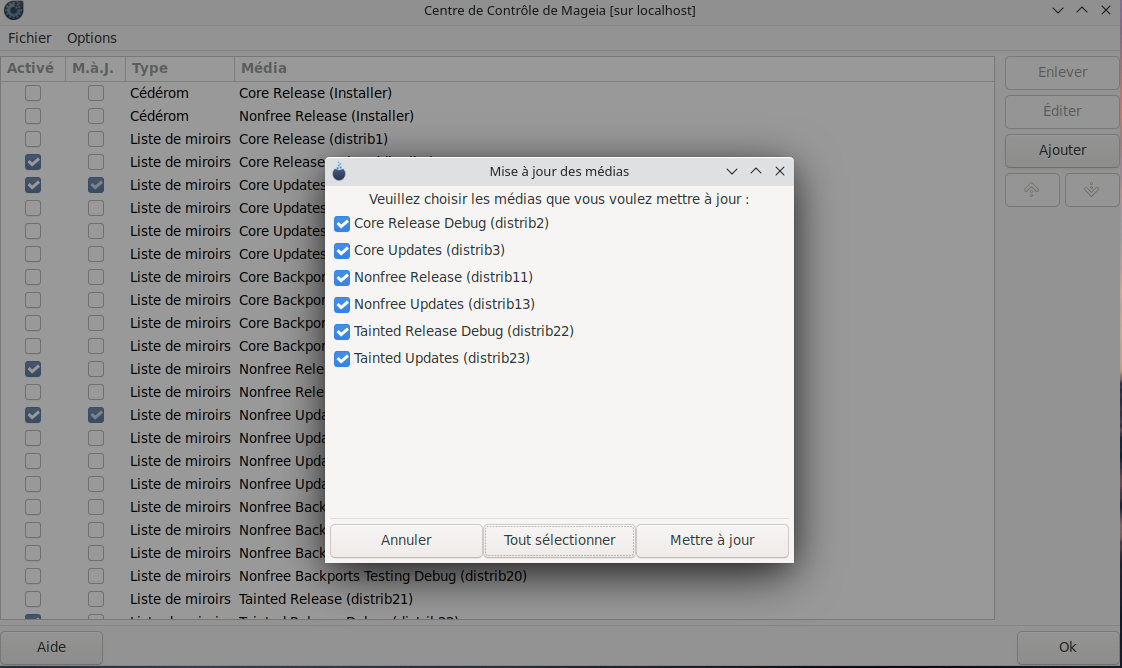Enable Activé checkbox for Core Release (distrib1)

pyautogui.click(x=33, y=139)
